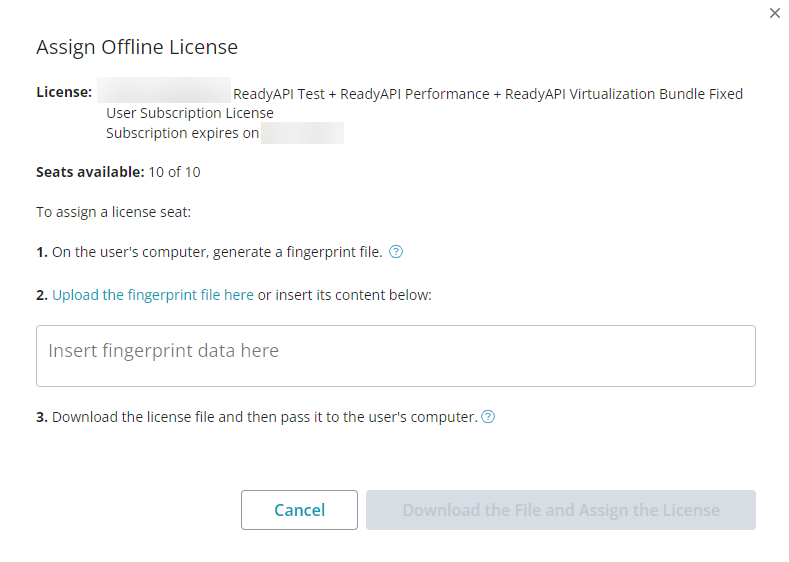Click 'Download the File and Assign the License'
Screen dimensions: 789x562
(561, 510)
